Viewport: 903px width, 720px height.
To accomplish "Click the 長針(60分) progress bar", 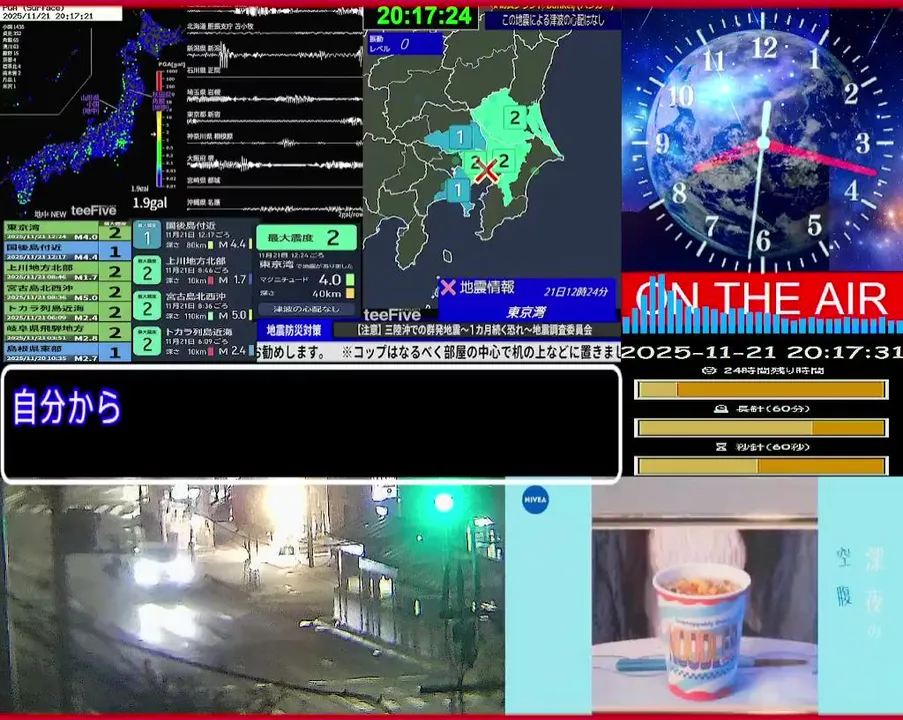I will pos(761,428).
